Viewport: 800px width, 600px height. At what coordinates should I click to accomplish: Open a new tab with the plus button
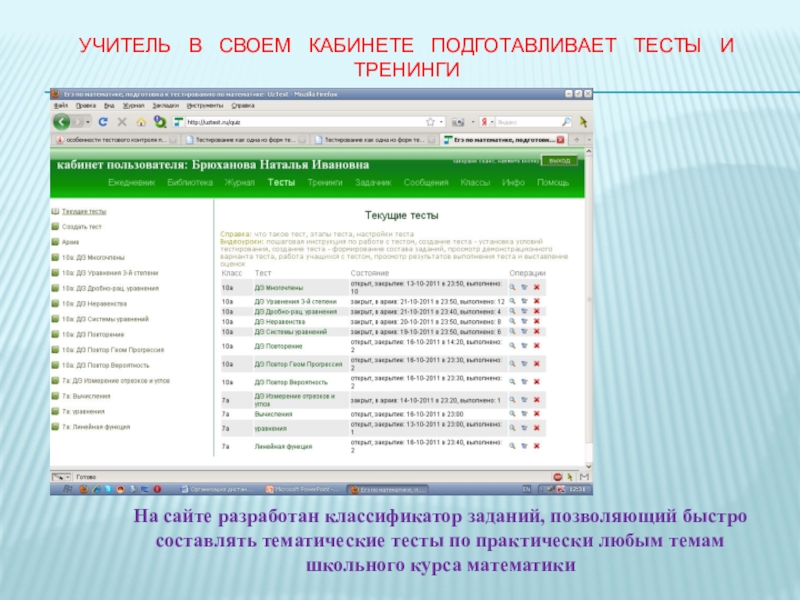(577, 139)
